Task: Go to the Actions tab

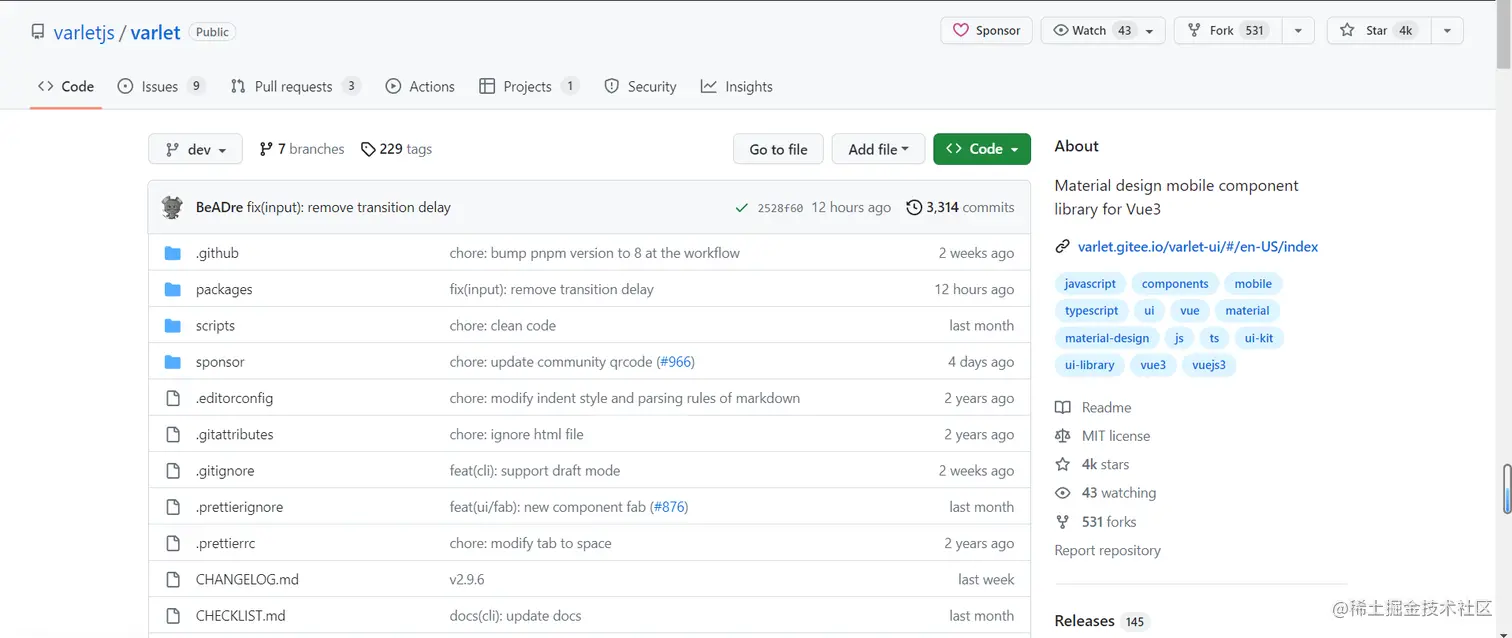Action: click(420, 87)
